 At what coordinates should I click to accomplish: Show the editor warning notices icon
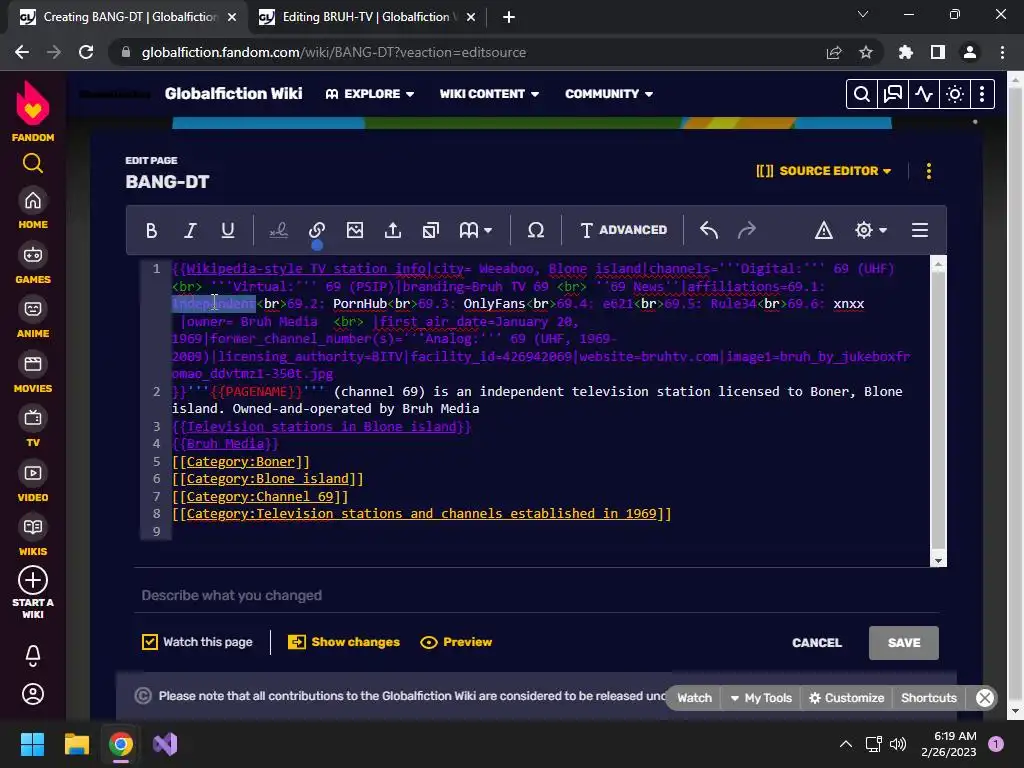pyautogui.click(x=824, y=230)
